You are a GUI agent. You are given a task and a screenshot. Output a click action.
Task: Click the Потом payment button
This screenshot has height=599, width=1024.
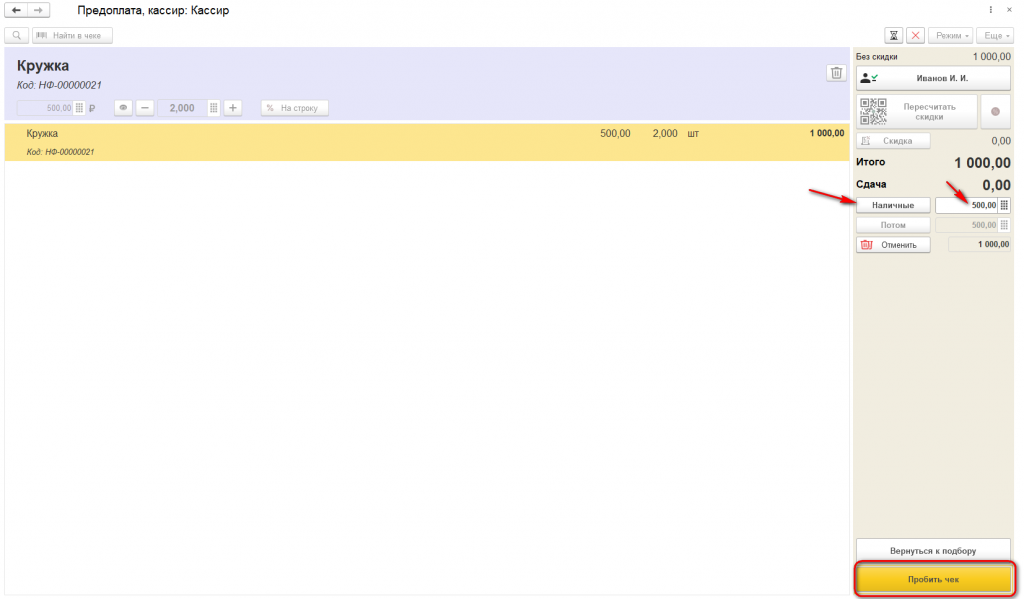tap(893, 225)
